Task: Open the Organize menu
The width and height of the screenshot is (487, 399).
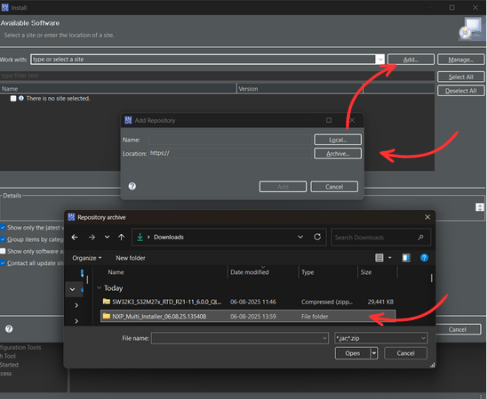Action: click(x=87, y=258)
